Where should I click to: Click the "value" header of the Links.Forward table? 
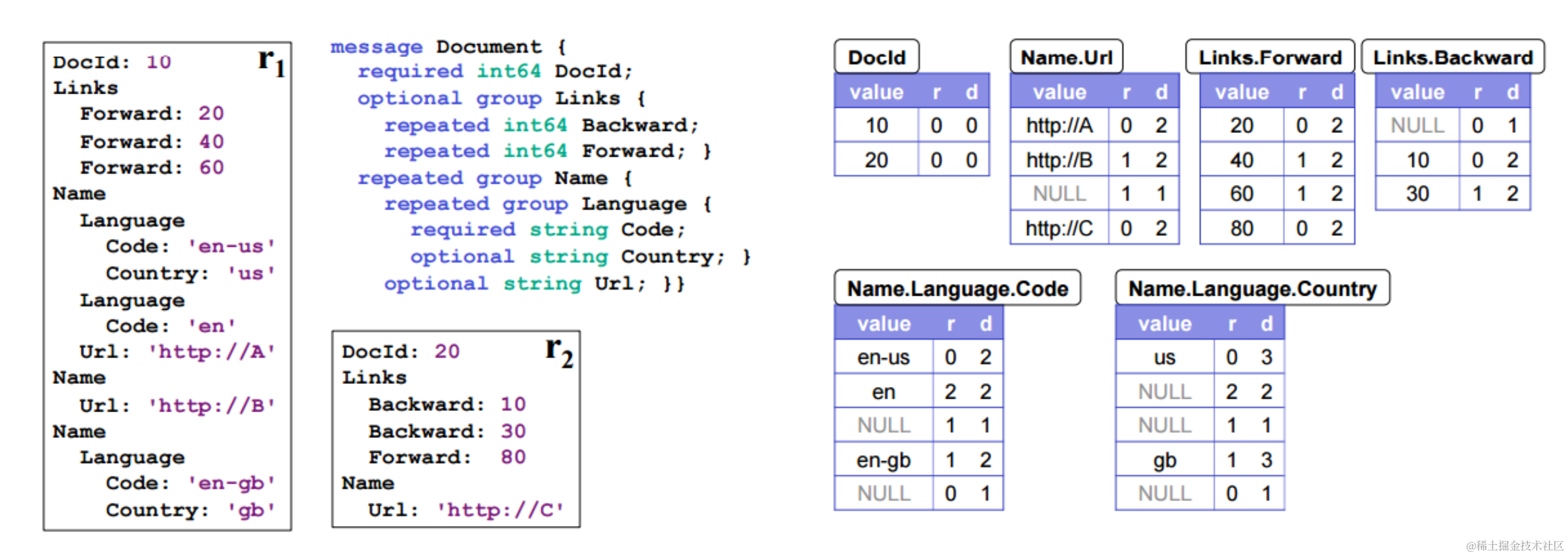coord(1242,92)
